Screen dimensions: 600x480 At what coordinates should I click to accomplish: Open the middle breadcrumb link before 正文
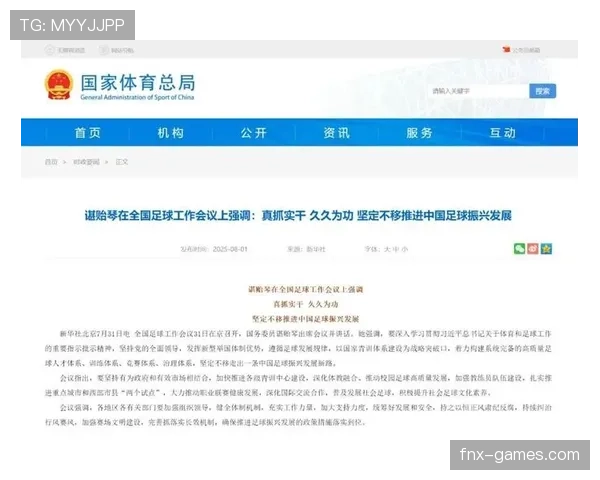pos(86,162)
